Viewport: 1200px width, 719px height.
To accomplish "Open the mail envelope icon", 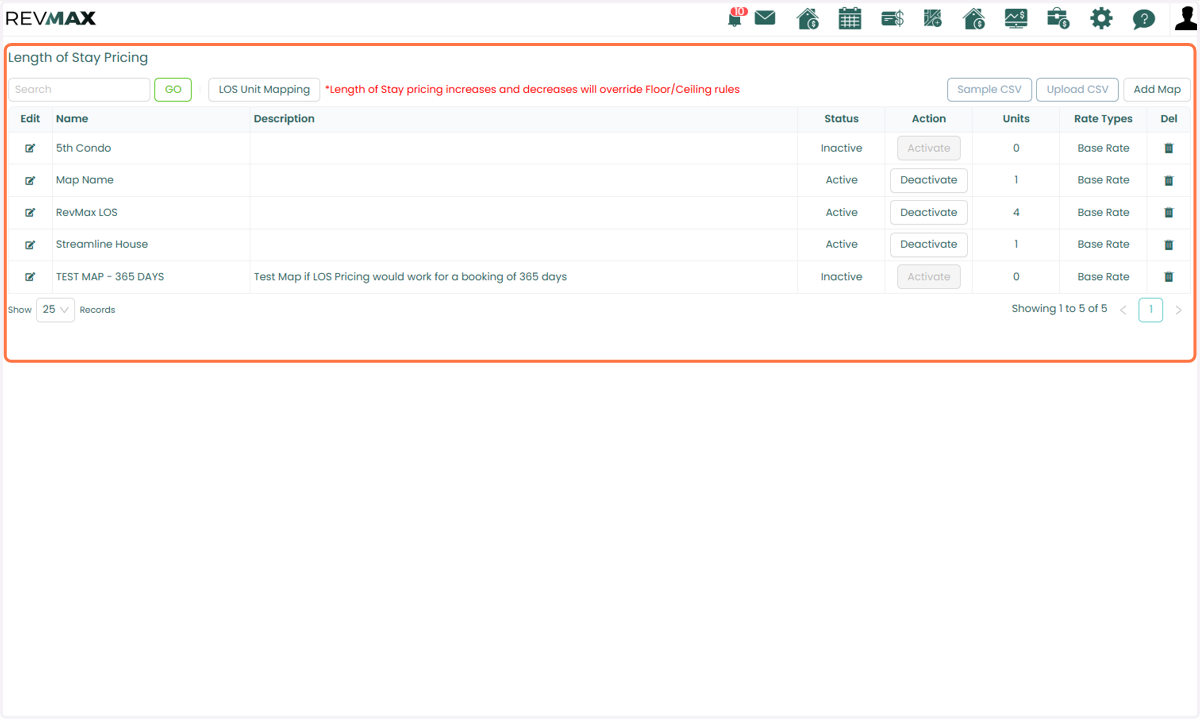I will click(x=765, y=18).
